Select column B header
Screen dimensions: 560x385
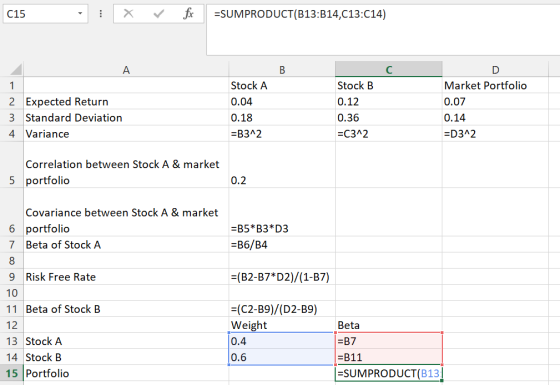click(282, 70)
